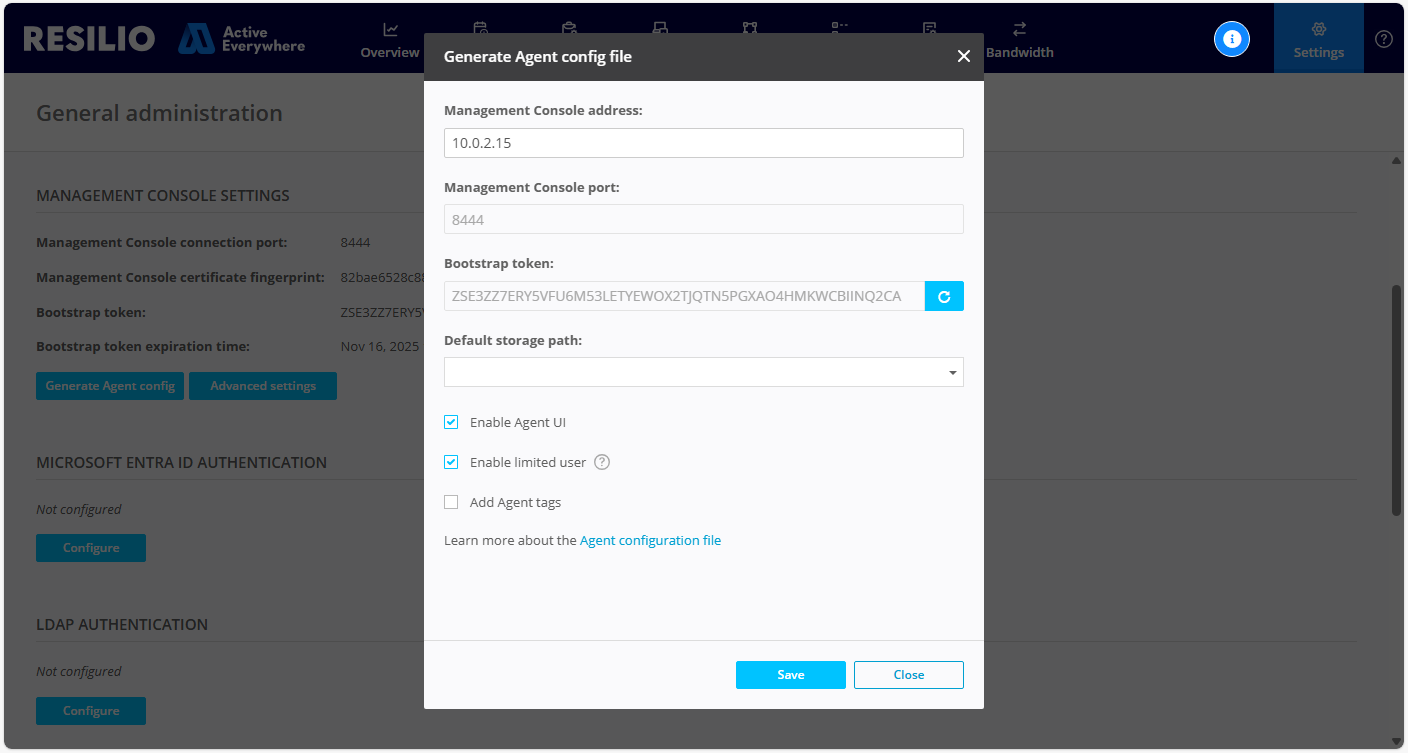Click the refresh bootstrap token icon

(944, 297)
